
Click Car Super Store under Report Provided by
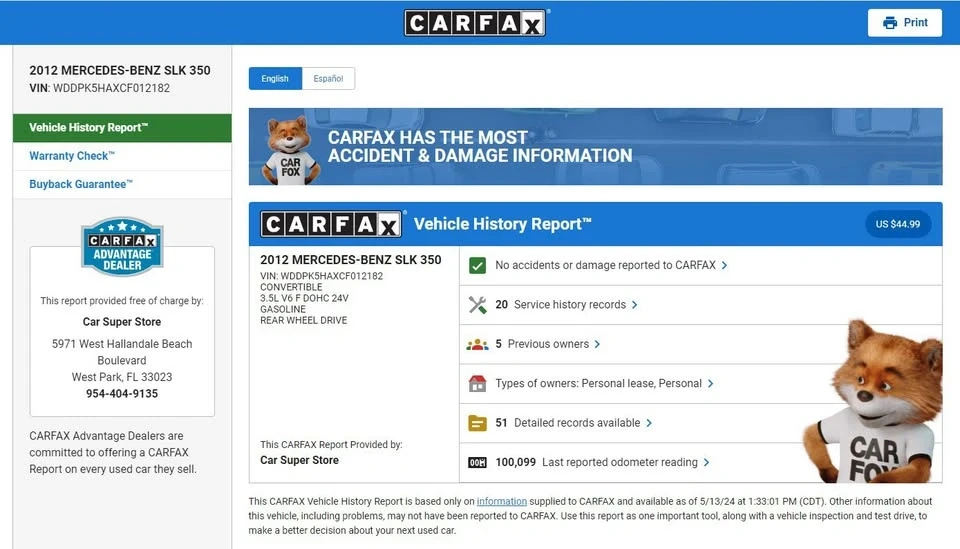point(299,460)
